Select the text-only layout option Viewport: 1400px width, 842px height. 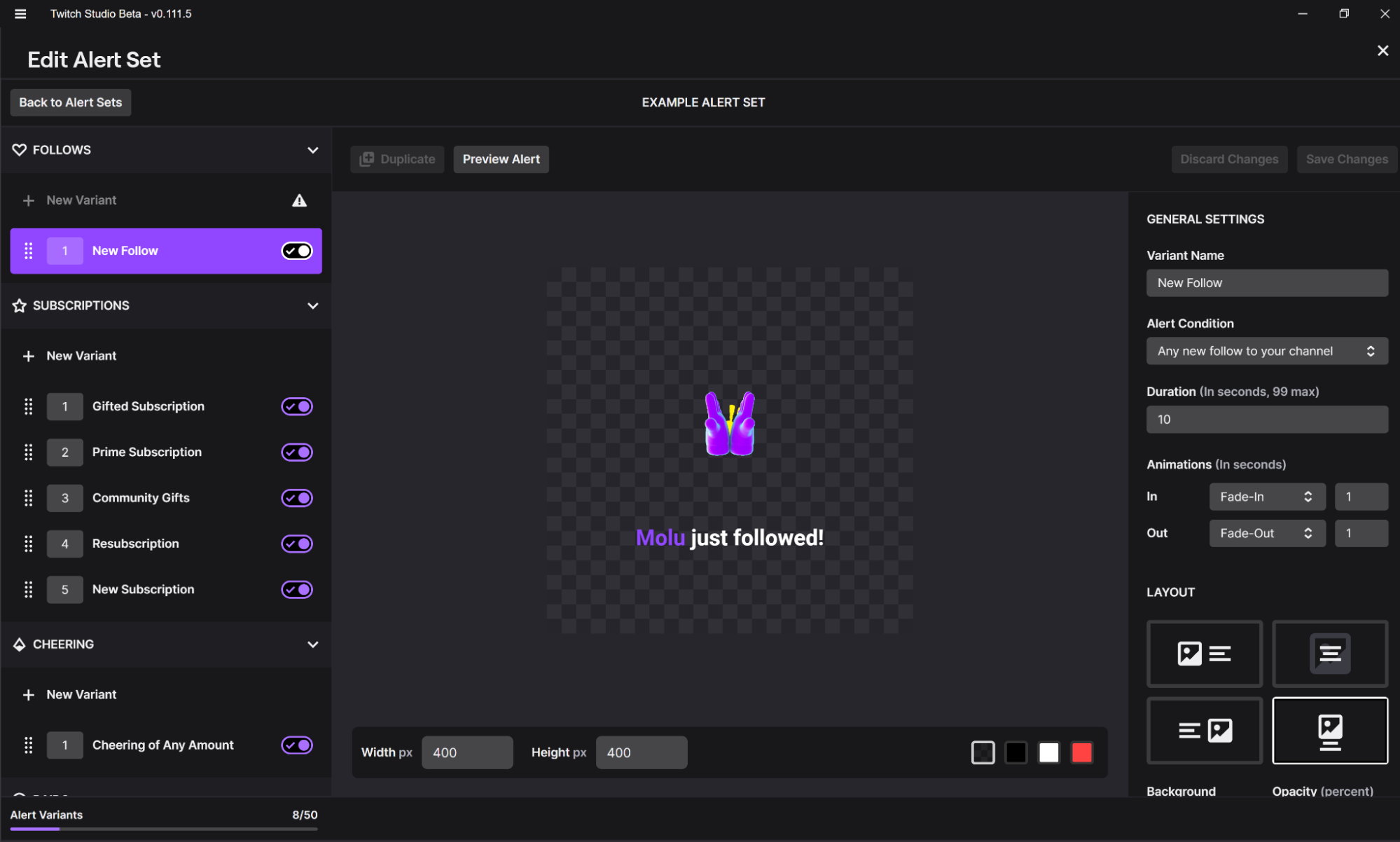click(1329, 654)
